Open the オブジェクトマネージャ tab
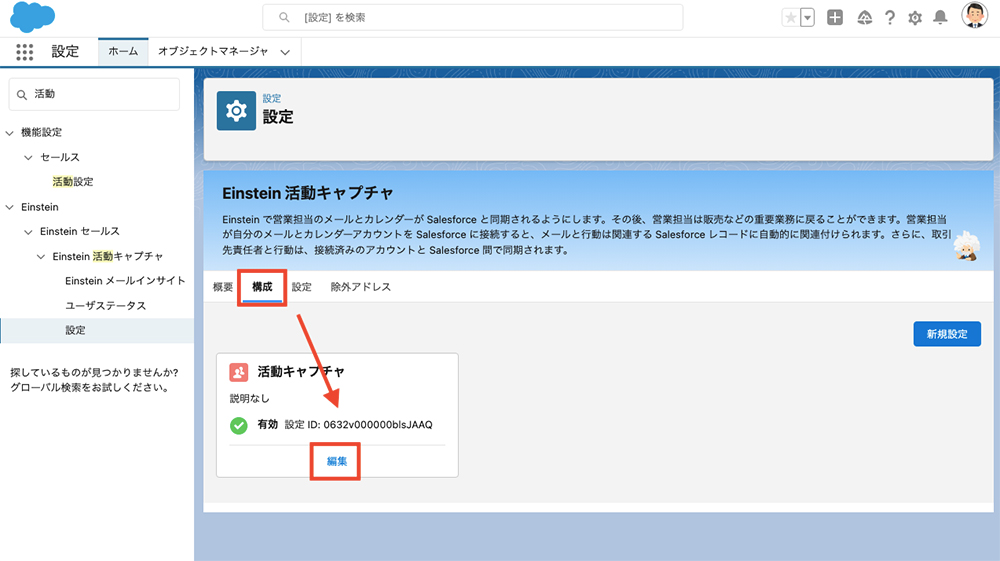The image size is (1000, 561). pyautogui.click(x=213, y=52)
